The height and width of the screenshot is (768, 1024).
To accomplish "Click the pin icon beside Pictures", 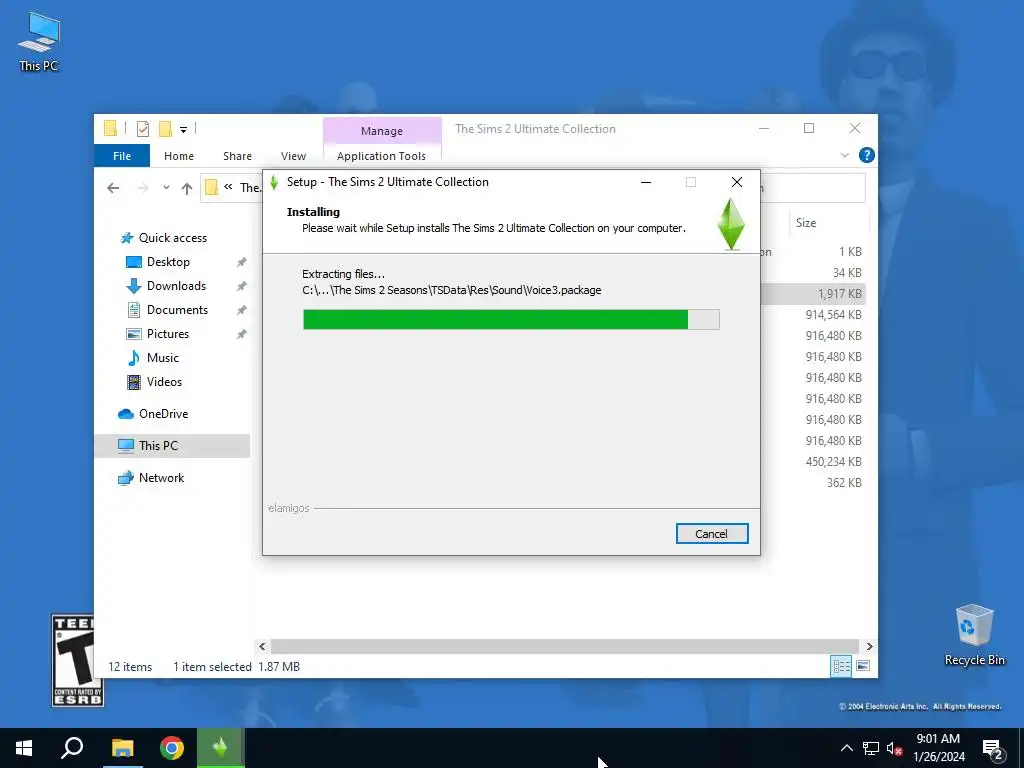I will tap(242, 334).
